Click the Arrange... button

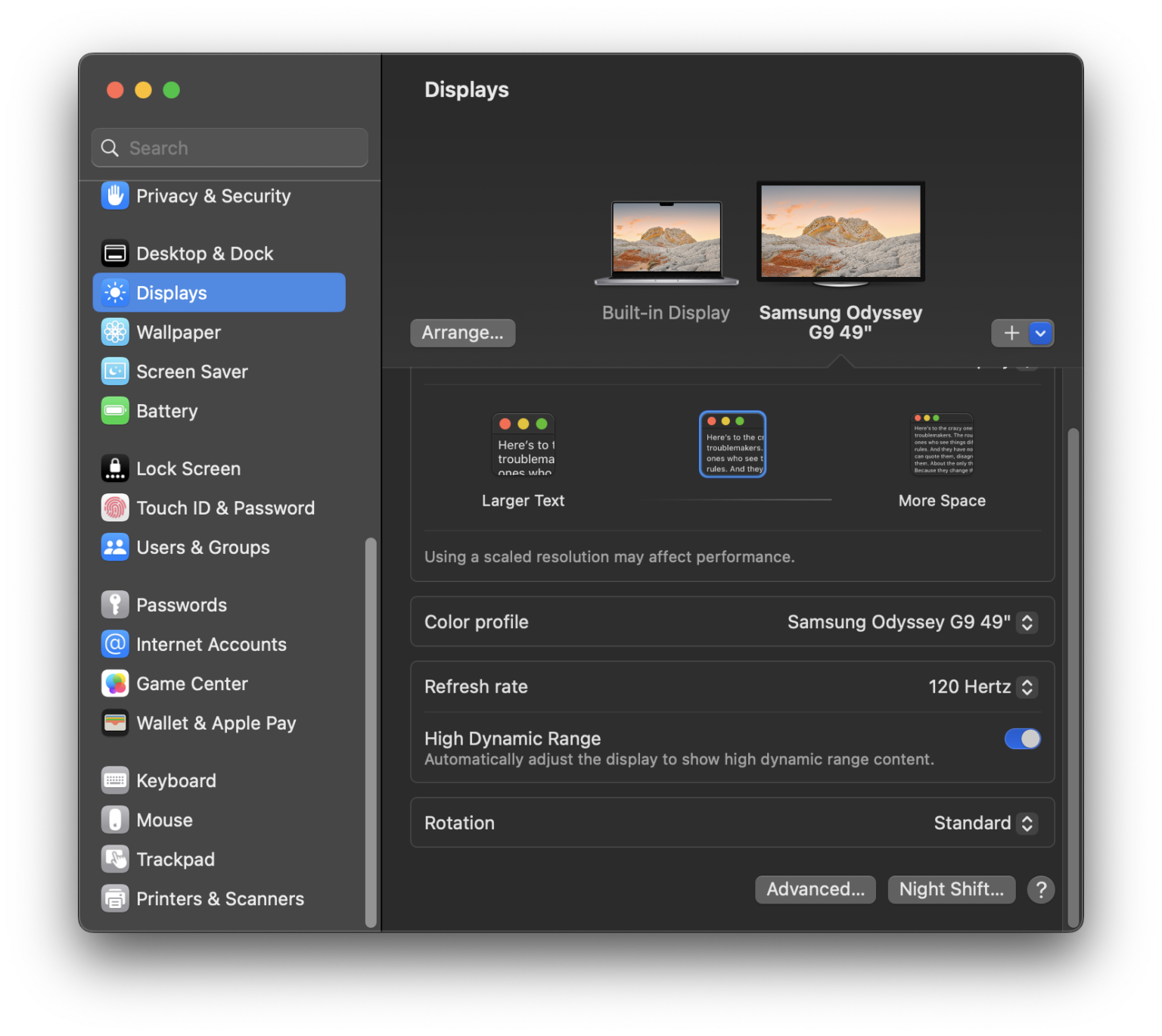pos(463,333)
